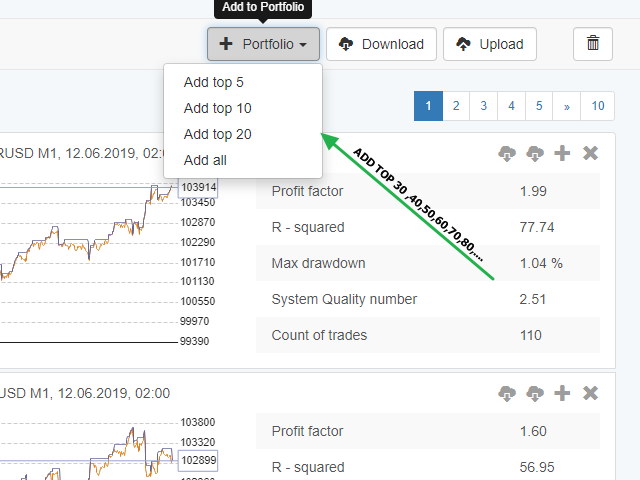Select 'Add top 20' menu entry
This screenshot has height=480, width=640.
click(243, 134)
